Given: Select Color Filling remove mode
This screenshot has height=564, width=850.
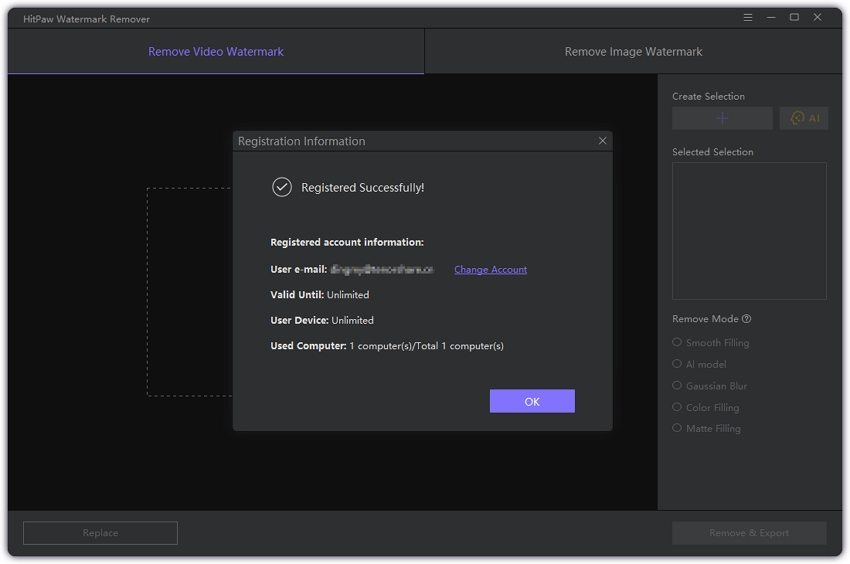Looking at the screenshot, I should [705, 407].
